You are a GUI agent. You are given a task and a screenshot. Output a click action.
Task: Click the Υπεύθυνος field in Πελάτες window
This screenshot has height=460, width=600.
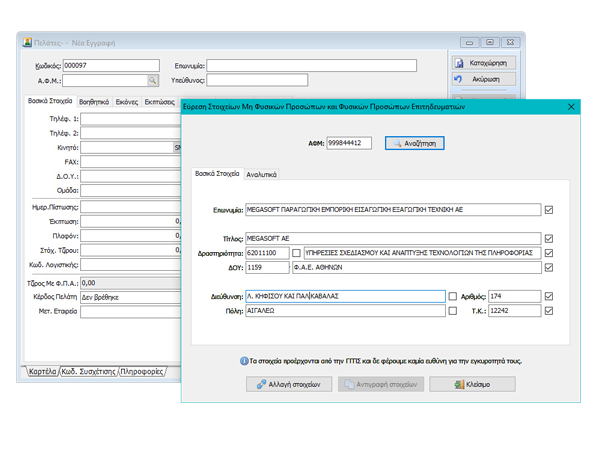point(257,80)
